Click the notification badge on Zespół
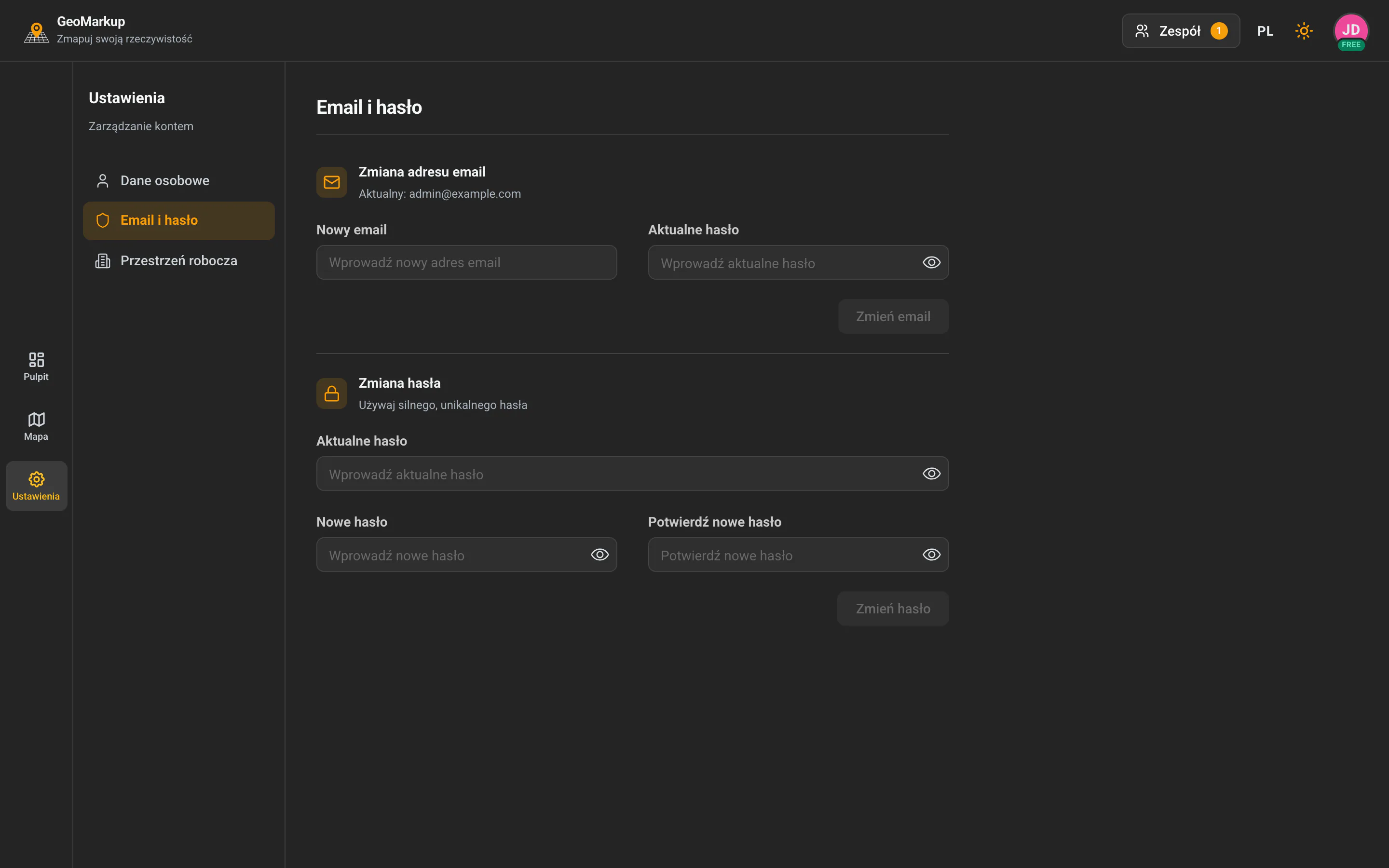 coord(1219,31)
